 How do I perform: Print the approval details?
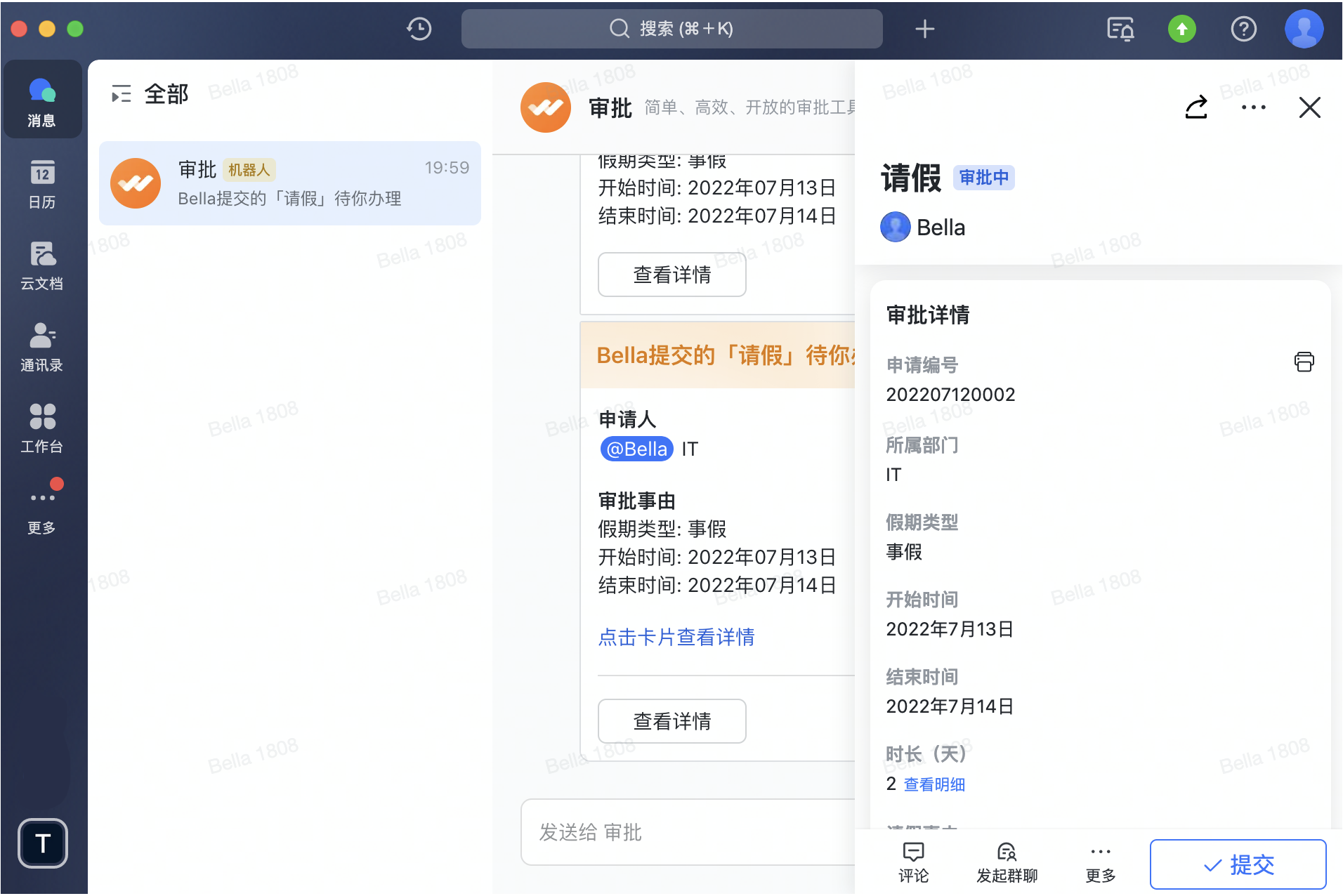(x=1304, y=362)
